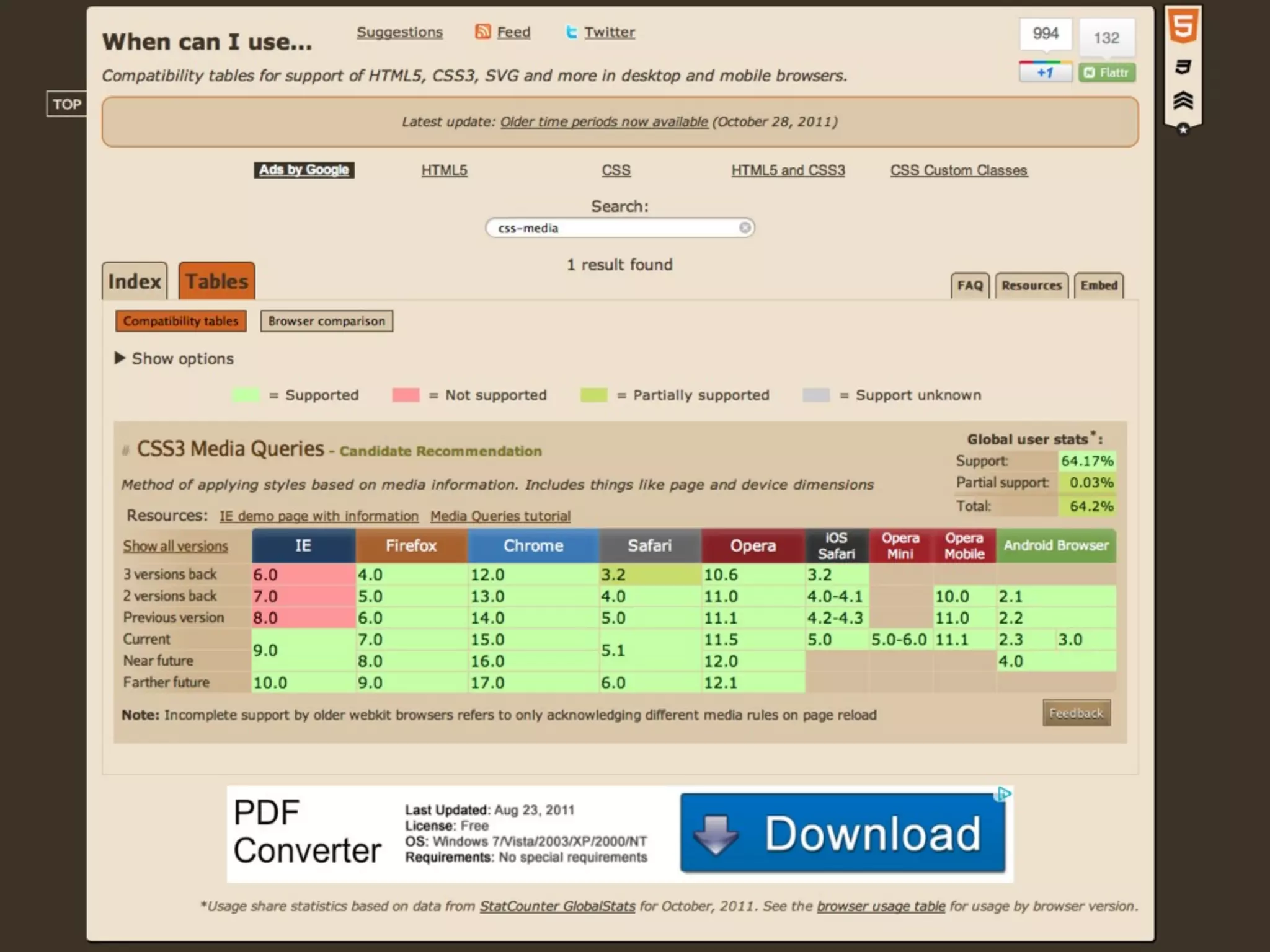Switch to Browser comparison view
This screenshot has width=1270, height=952.
pyautogui.click(x=326, y=321)
